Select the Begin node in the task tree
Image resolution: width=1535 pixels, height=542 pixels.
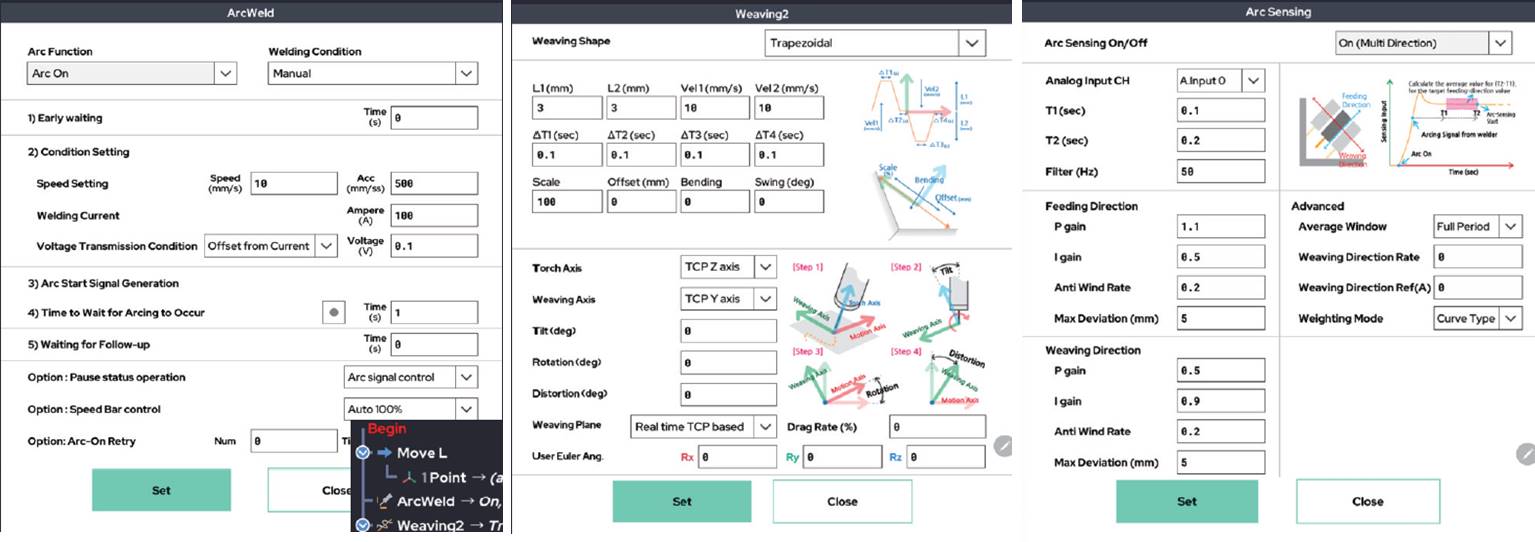point(387,428)
